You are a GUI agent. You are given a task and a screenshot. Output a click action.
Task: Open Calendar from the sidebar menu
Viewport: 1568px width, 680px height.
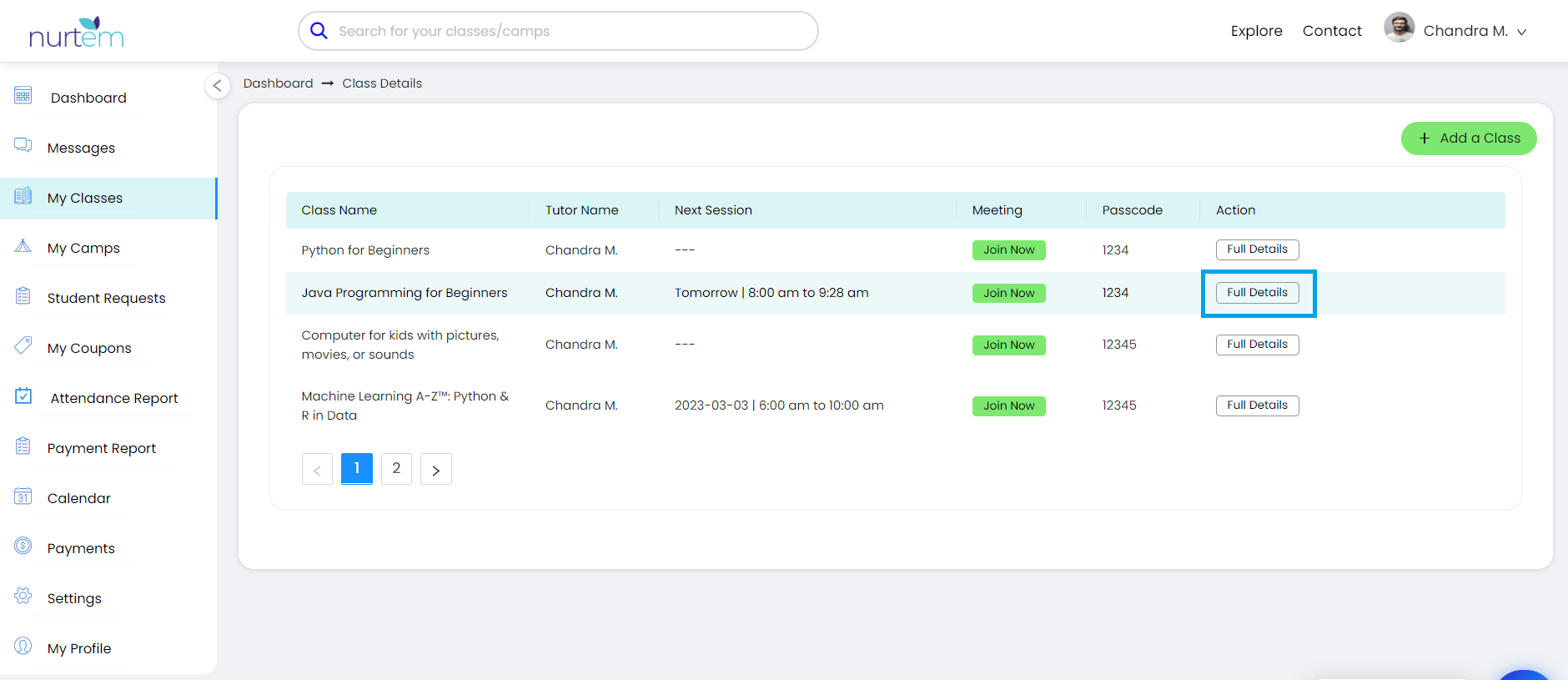[78, 498]
